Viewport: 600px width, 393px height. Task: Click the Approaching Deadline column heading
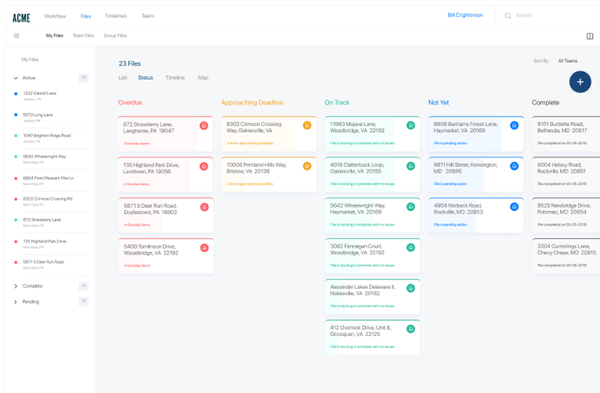pos(252,103)
